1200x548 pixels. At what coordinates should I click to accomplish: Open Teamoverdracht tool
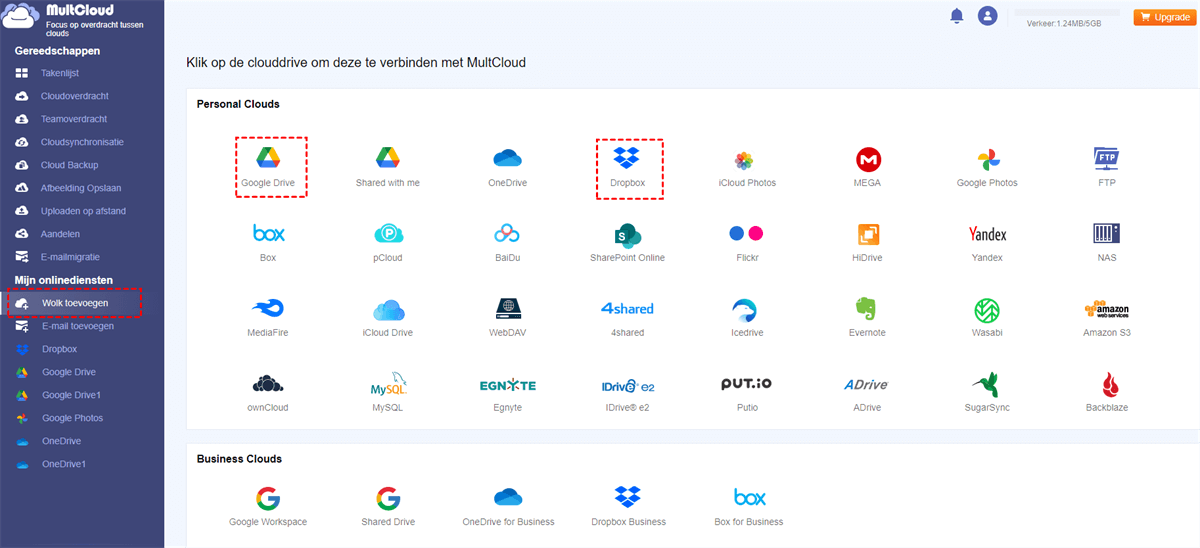[x=73, y=119]
